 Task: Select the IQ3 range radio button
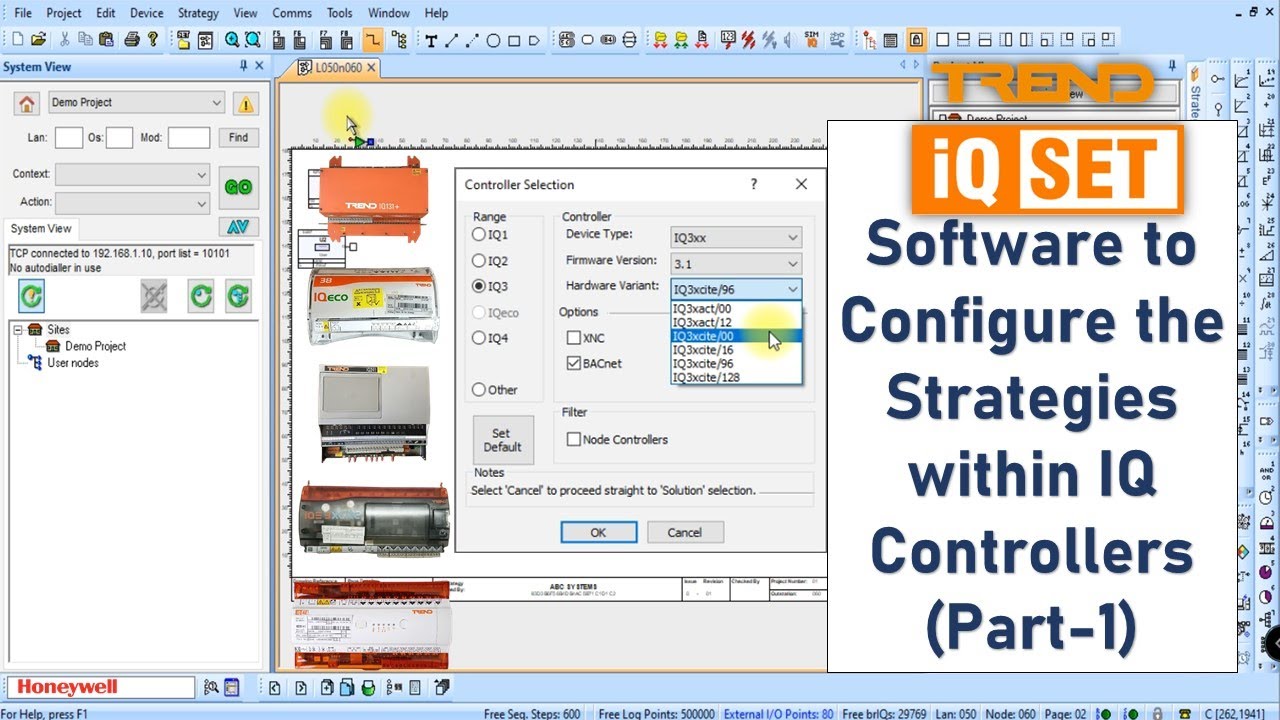point(479,286)
